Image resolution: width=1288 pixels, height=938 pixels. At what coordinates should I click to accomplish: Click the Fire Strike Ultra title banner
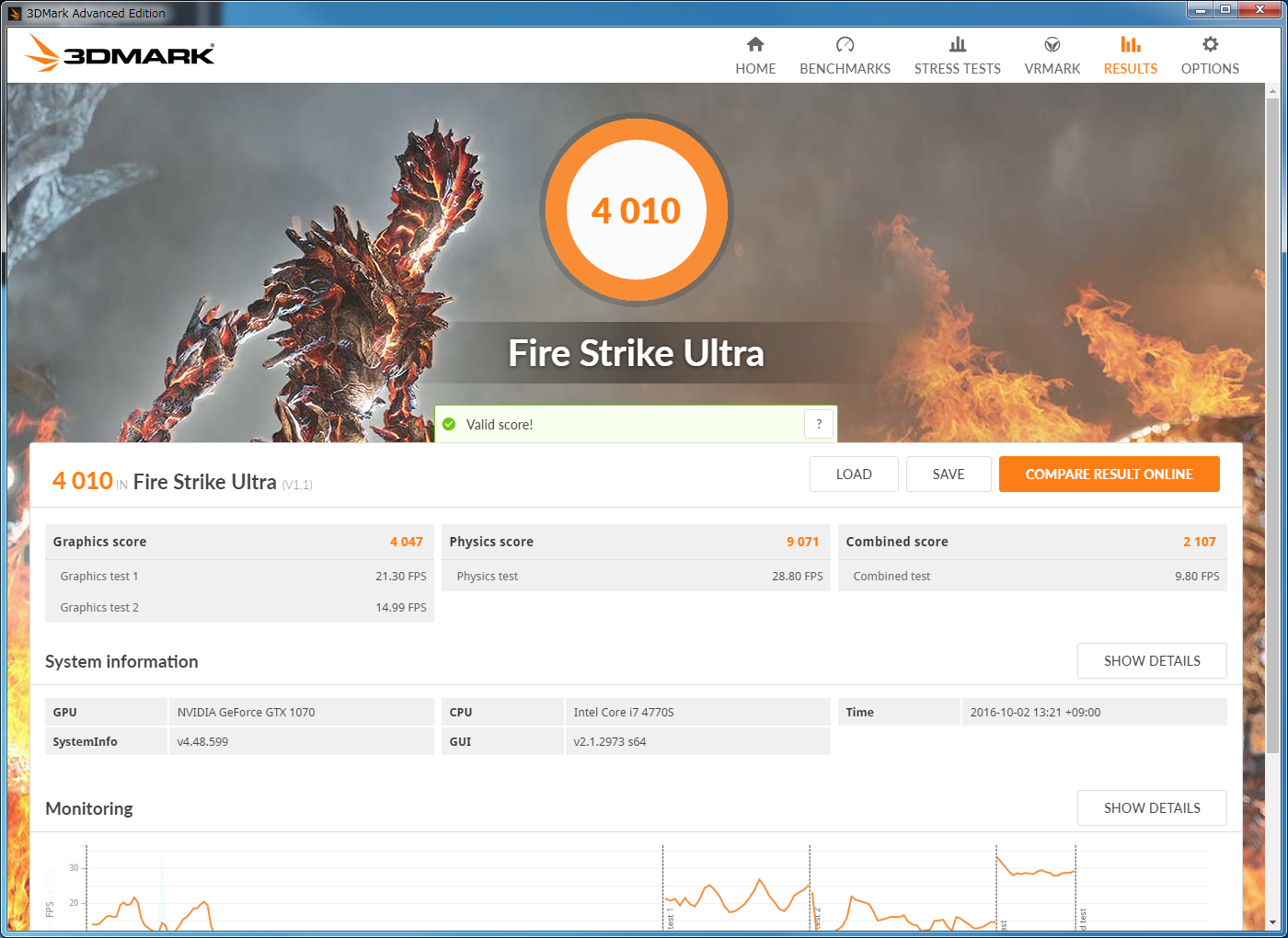(637, 353)
